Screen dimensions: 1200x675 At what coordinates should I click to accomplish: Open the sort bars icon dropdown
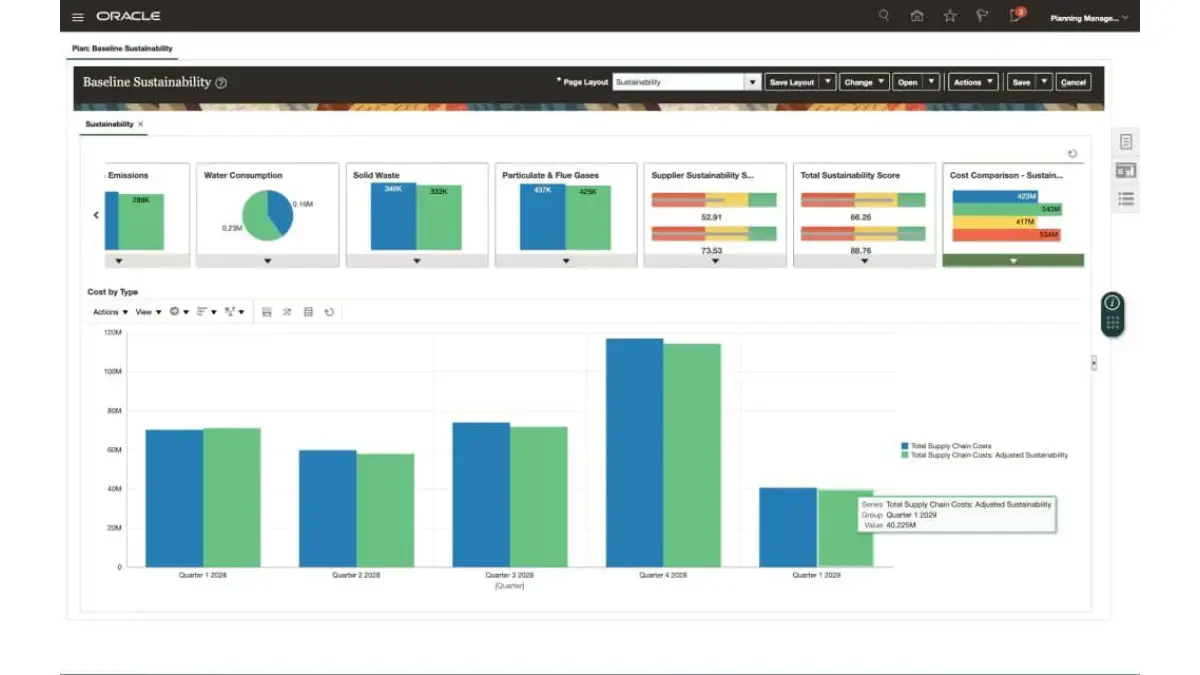pyautogui.click(x=206, y=312)
